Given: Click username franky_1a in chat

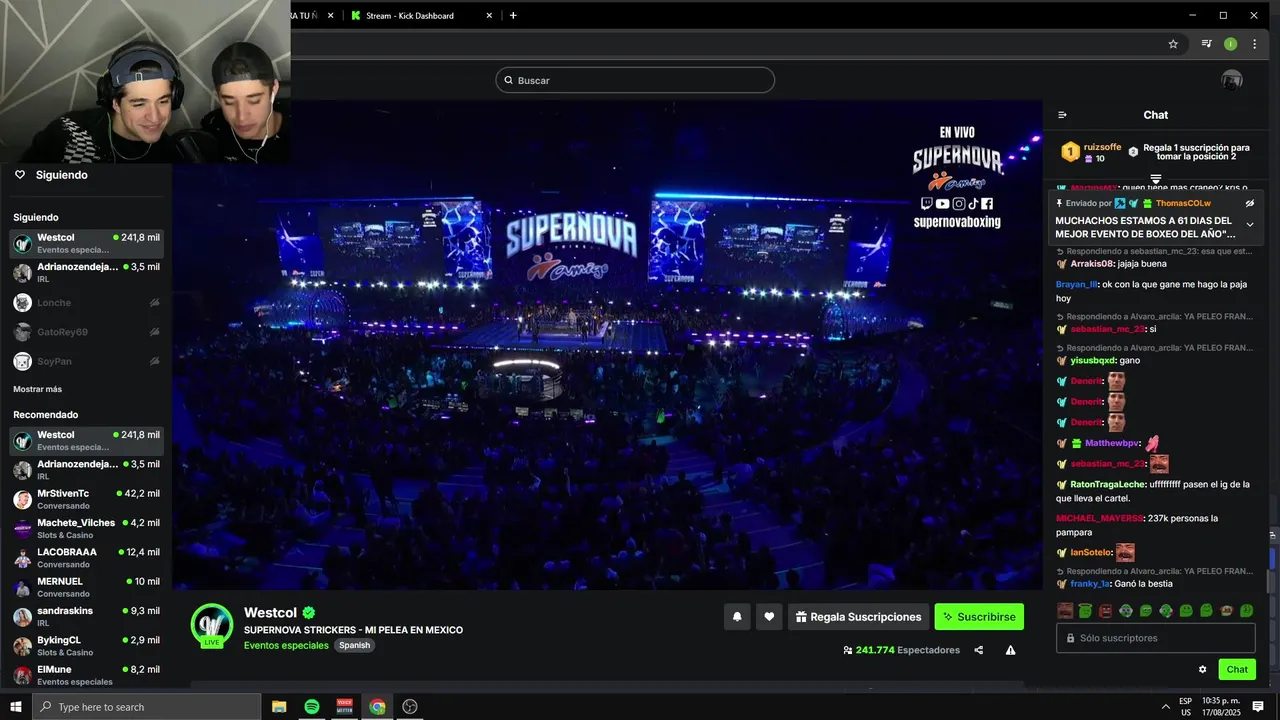Looking at the screenshot, I should pos(1090,583).
